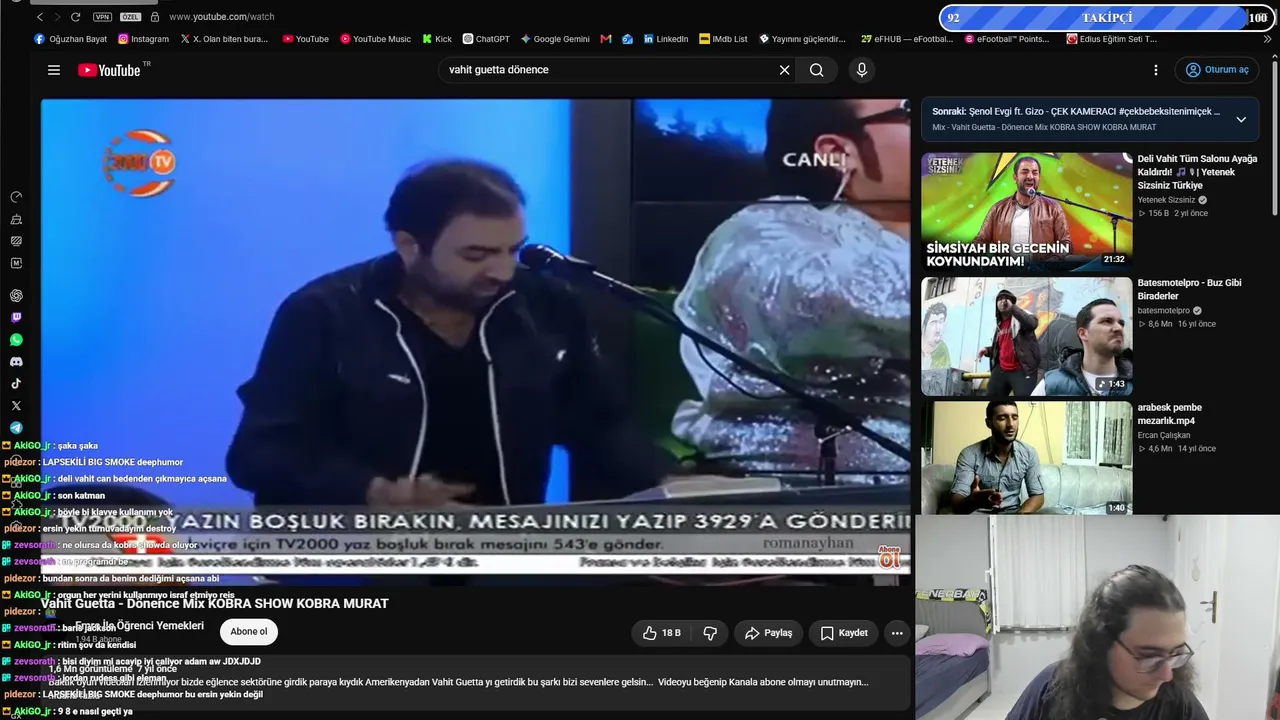Visit the Ercan Çalışkan channel name
This screenshot has width=1280, height=720.
tap(1164, 435)
